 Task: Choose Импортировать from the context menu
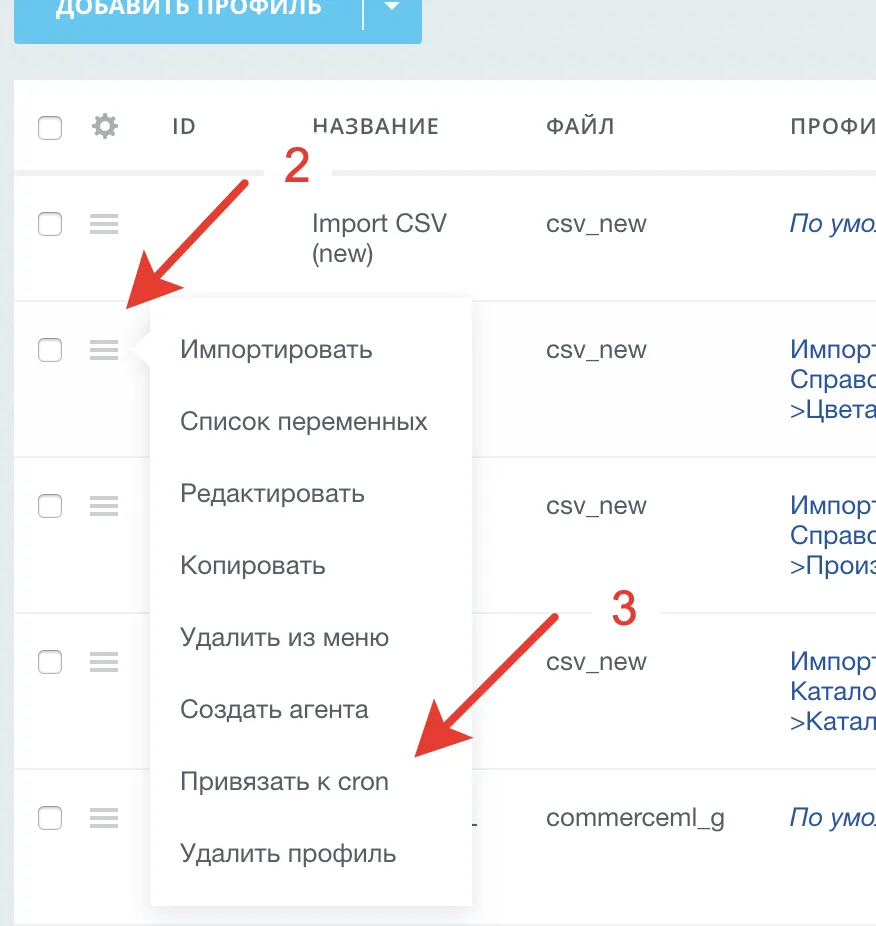point(276,350)
